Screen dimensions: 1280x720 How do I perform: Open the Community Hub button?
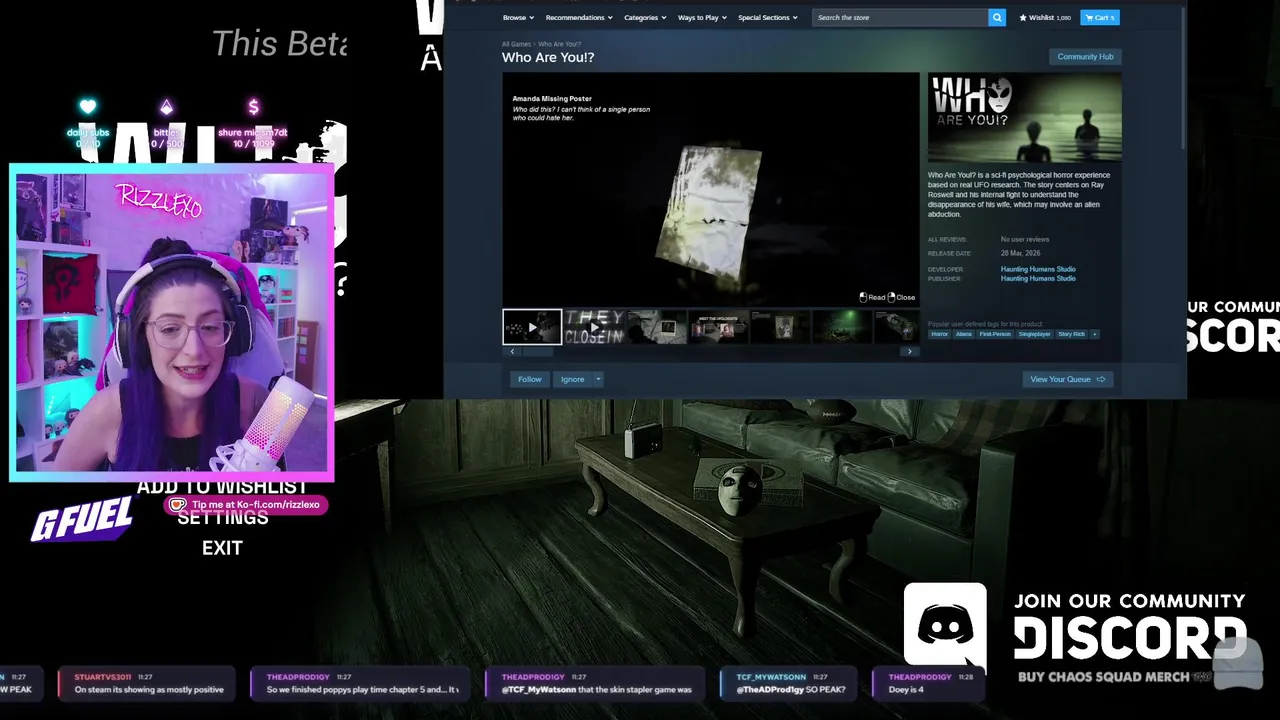click(1085, 57)
